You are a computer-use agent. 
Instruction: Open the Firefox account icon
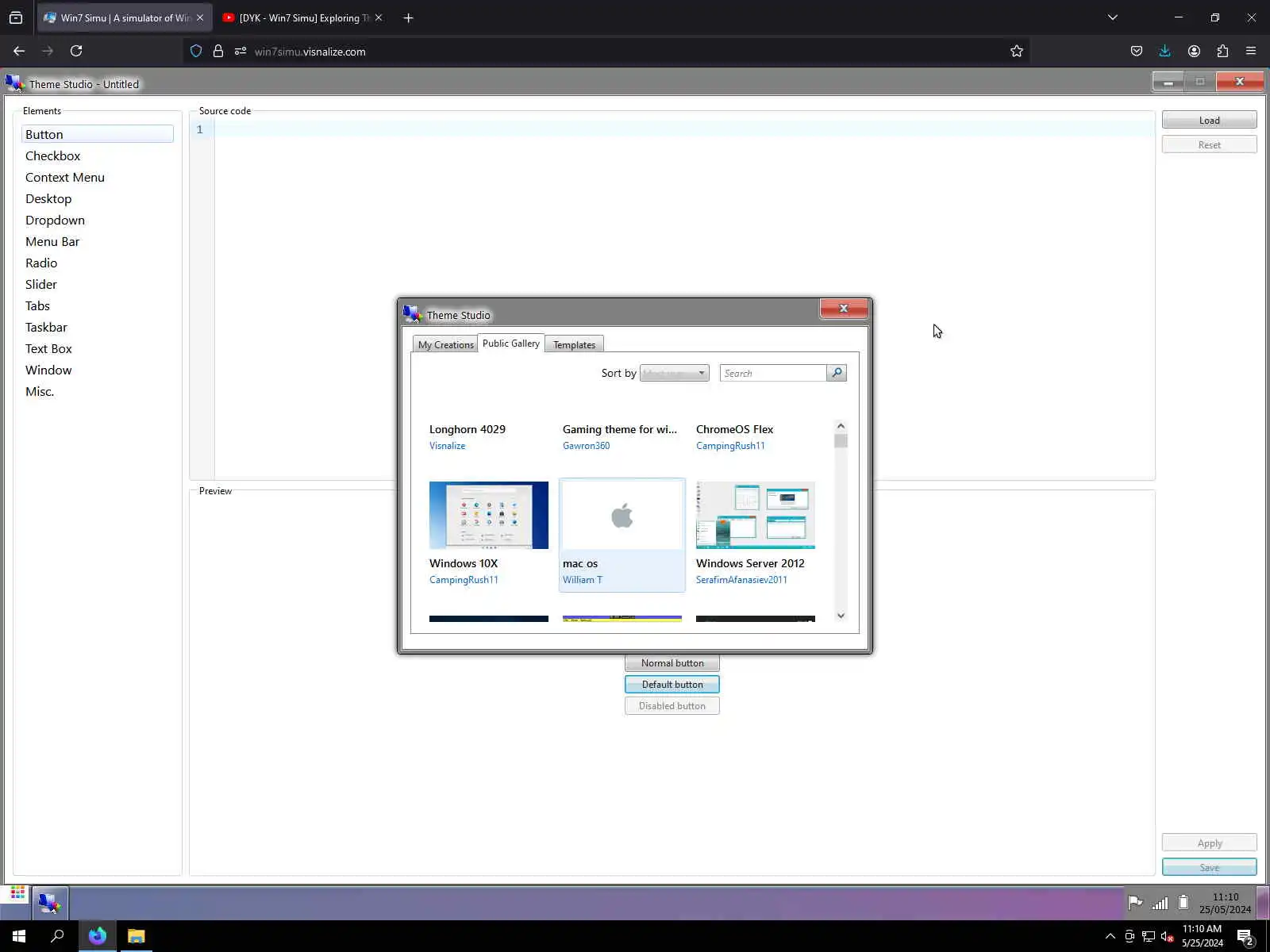1194,51
